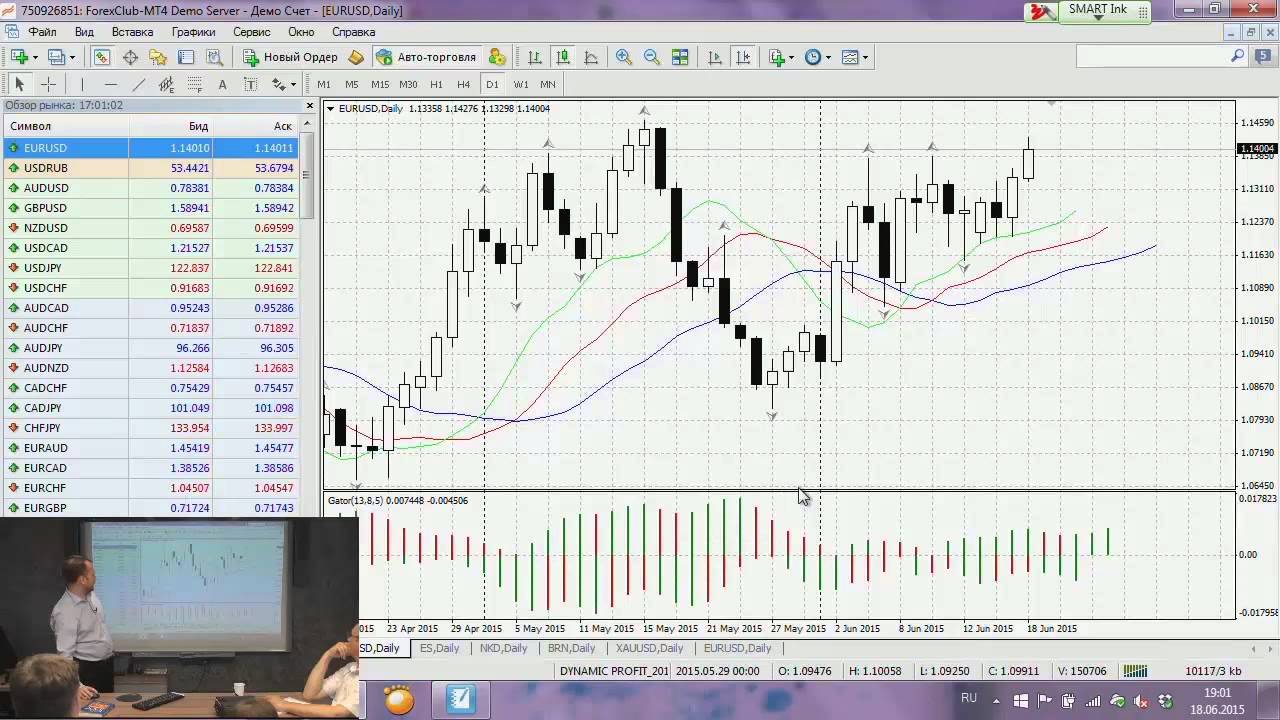
Task: Toggle the Terminal window icon
Action: tap(185, 57)
